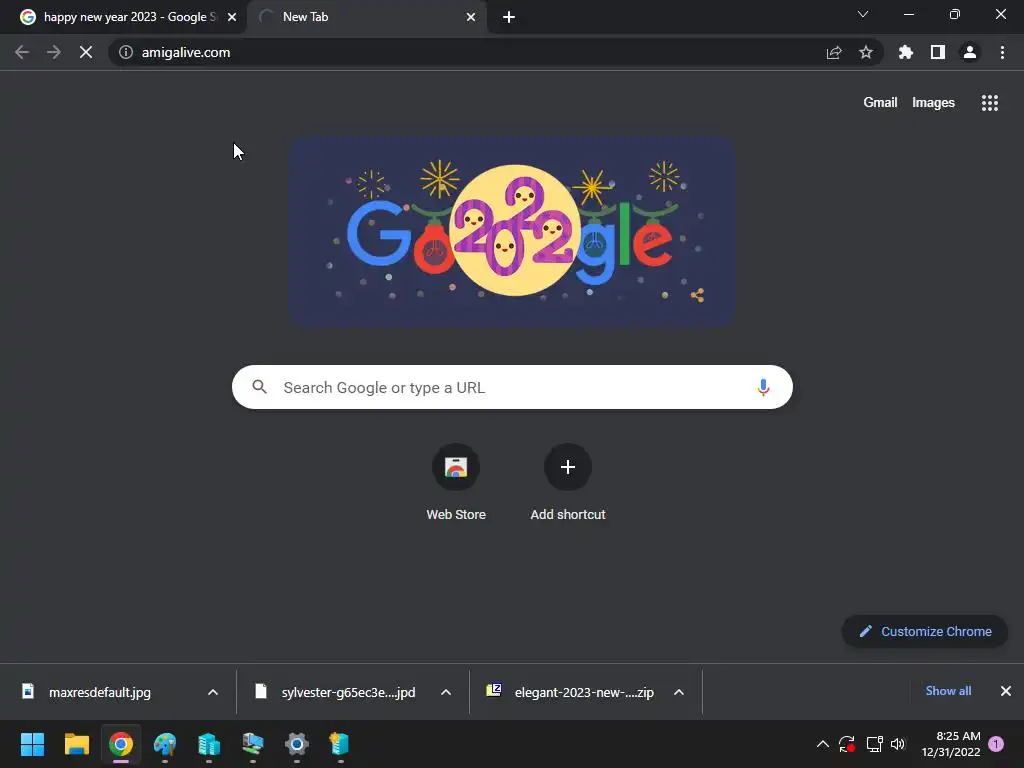Screen dimensions: 1024x768
Task: Share the Doodle via share icon
Action: point(697,295)
